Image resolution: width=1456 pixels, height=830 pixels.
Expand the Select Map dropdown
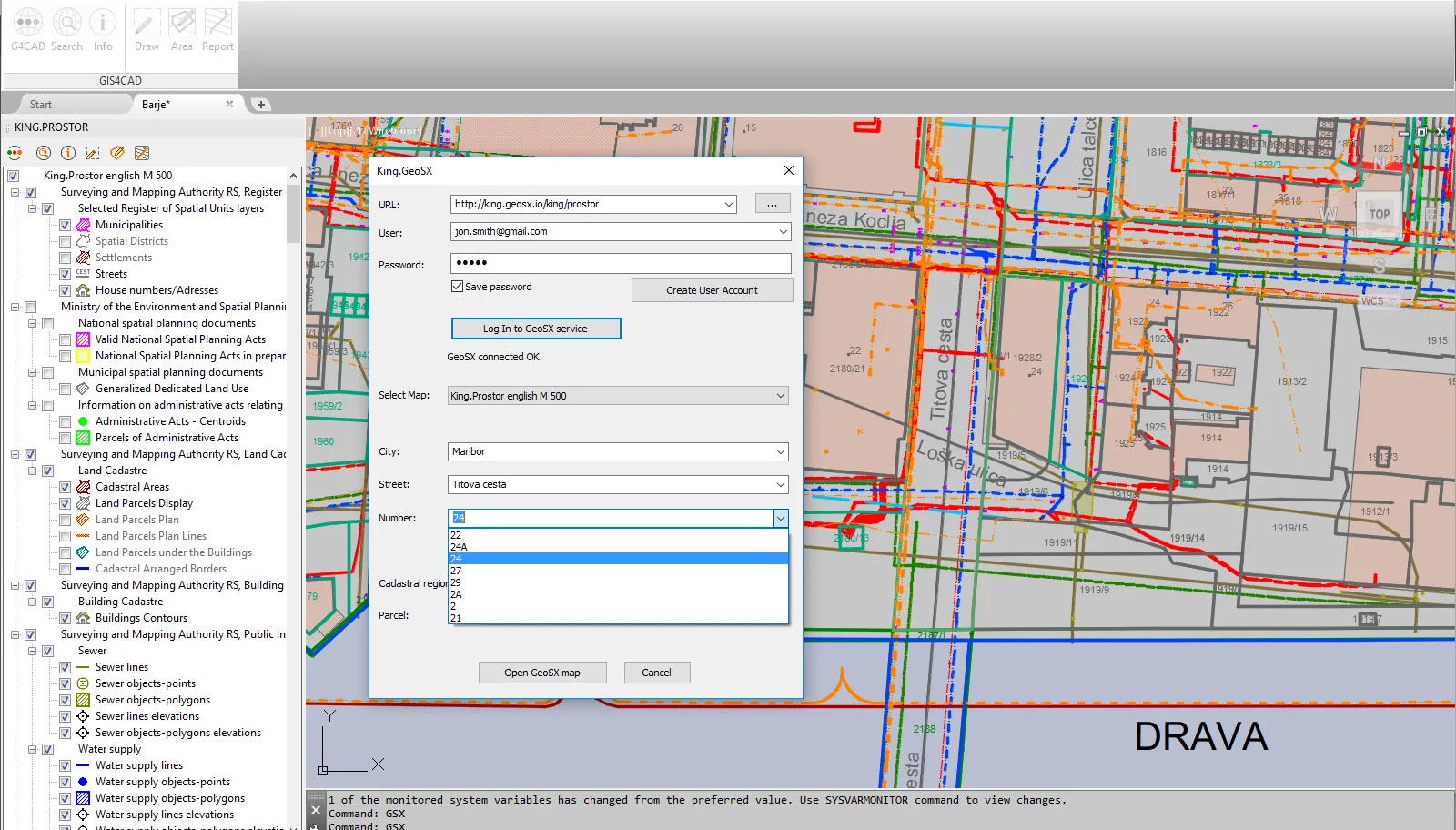[x=780, y=396]
